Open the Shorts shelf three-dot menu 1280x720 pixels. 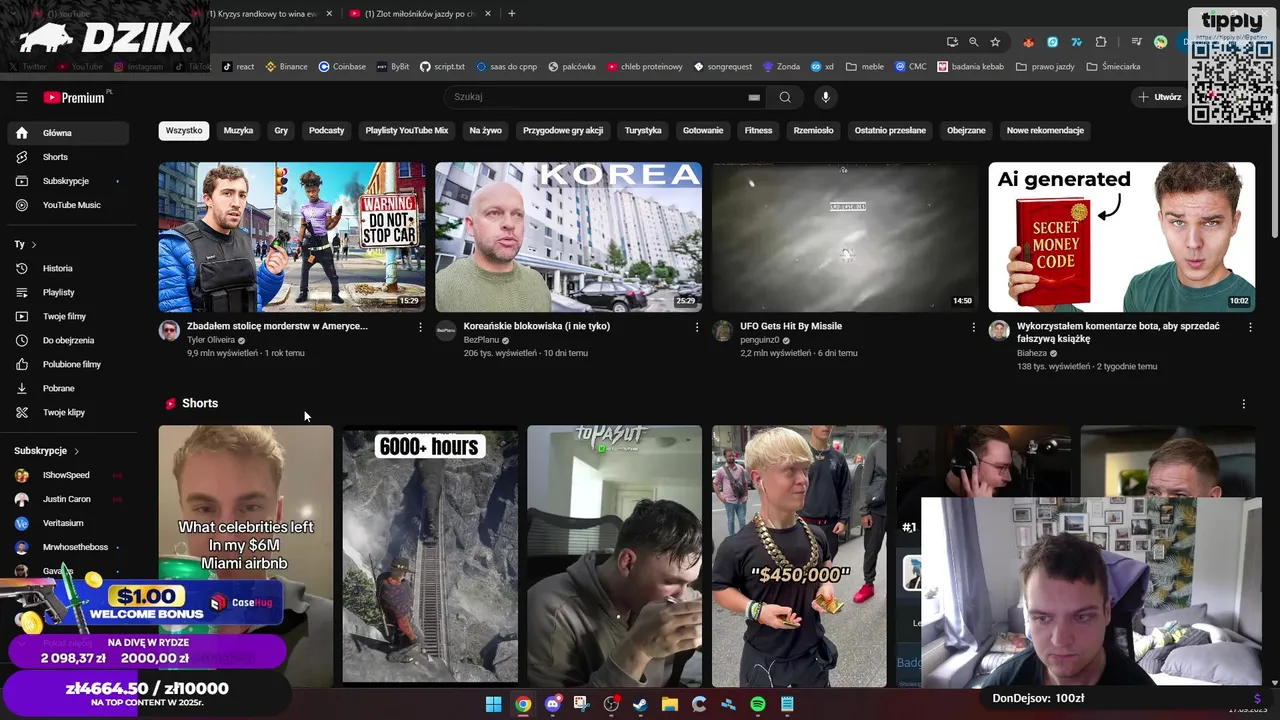click(x=1244, y=404)
